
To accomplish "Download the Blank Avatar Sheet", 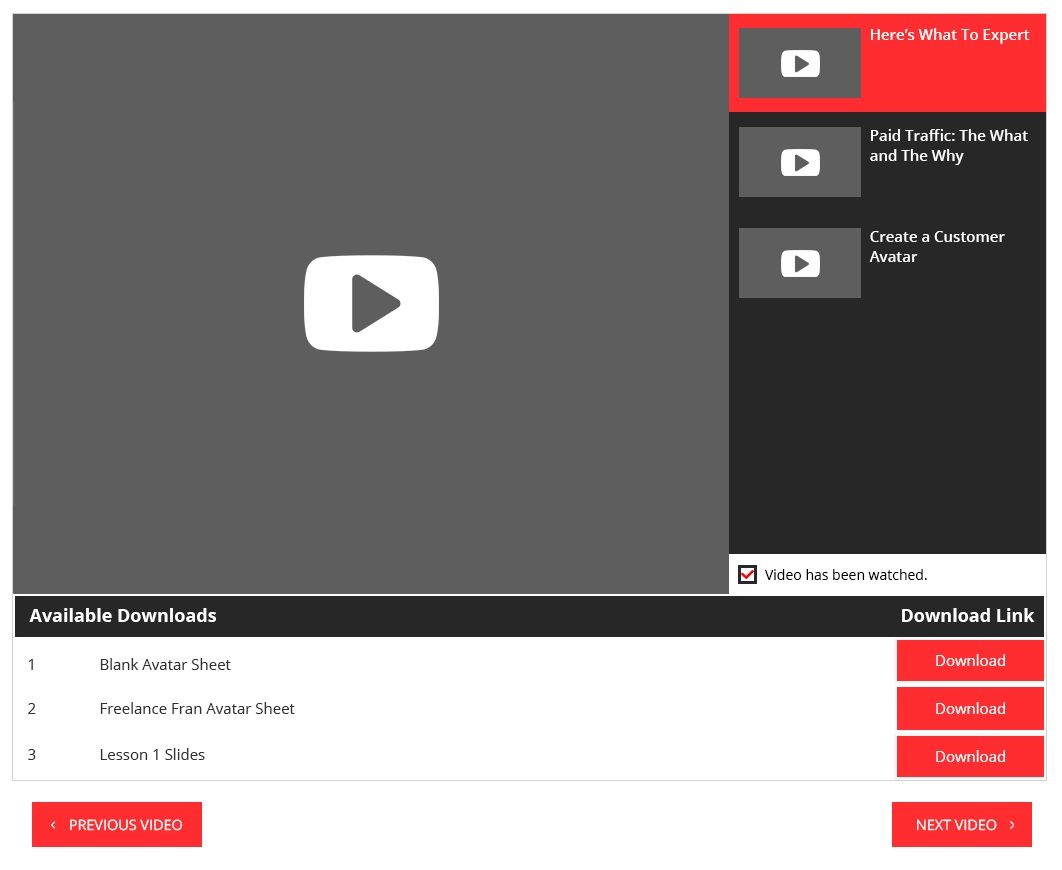I will 969,660.
